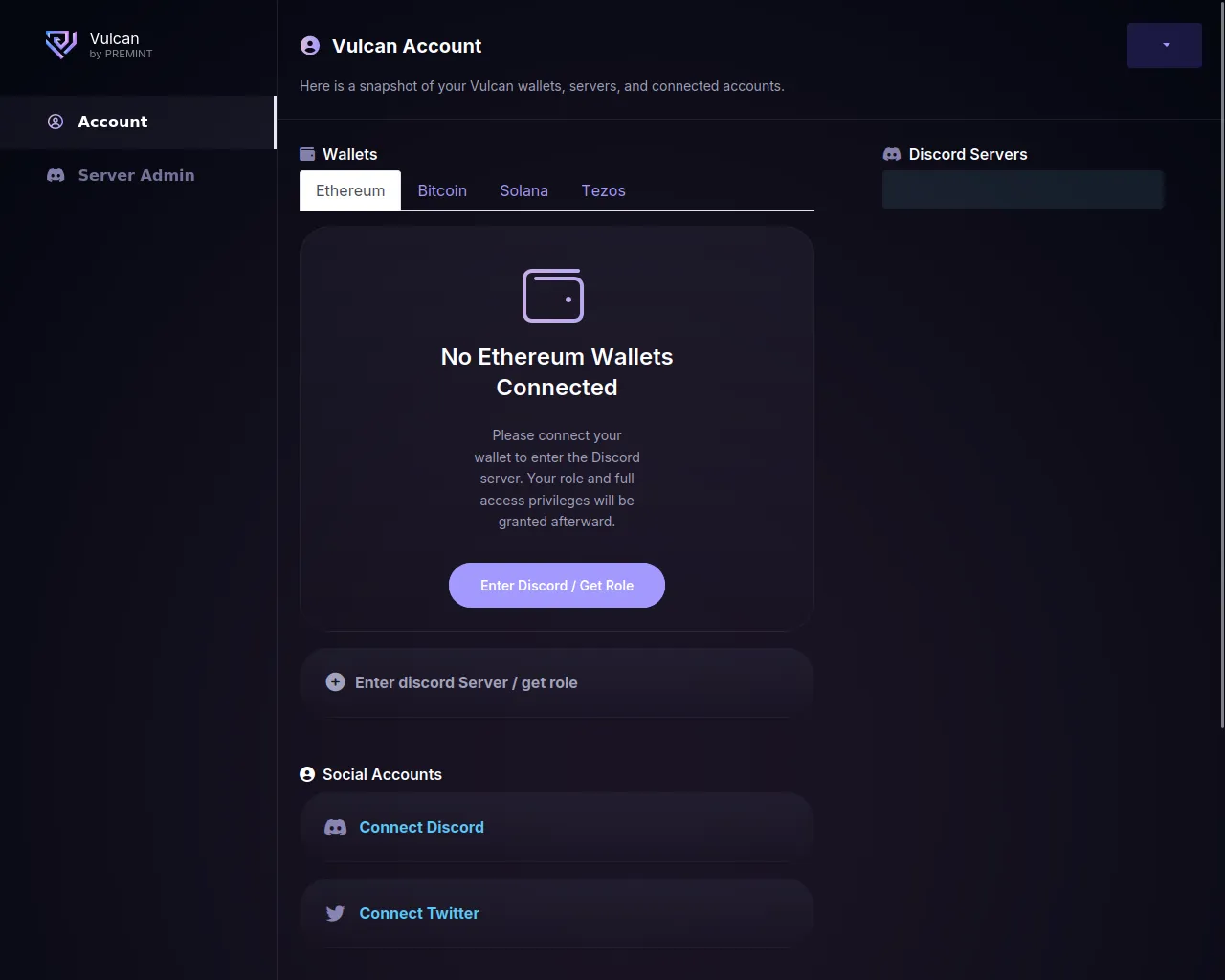
Task: Expand Enter discord Server / get role
Action: (557, 682)
